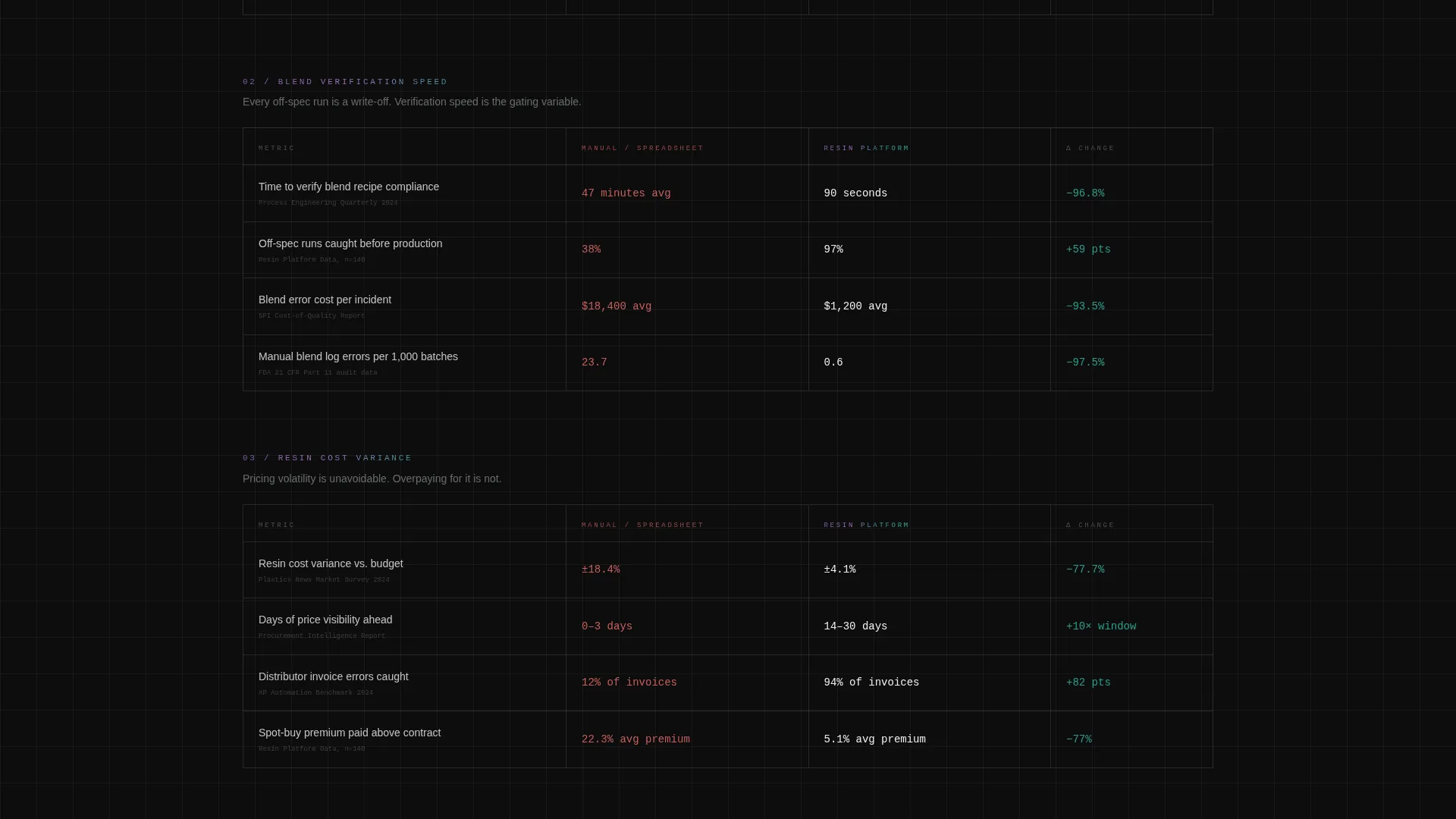The width and height of the screenshot is (1456, 819).
Task: Click 'Resin Platform Data, n=140' under Spot-buy premium
Action: click(x=312, y=749)
